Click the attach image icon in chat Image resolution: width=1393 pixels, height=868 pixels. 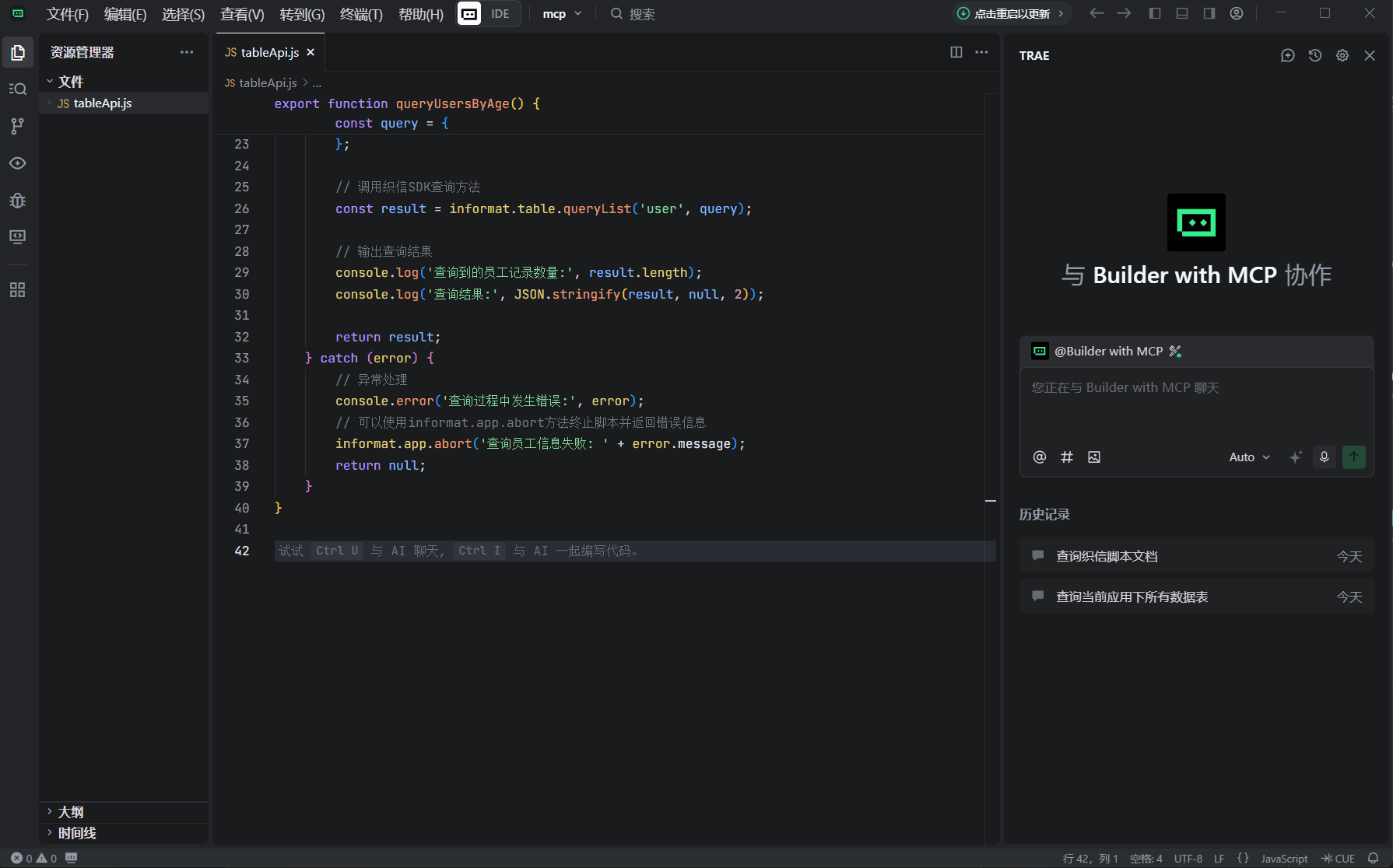click(1094, 457)
